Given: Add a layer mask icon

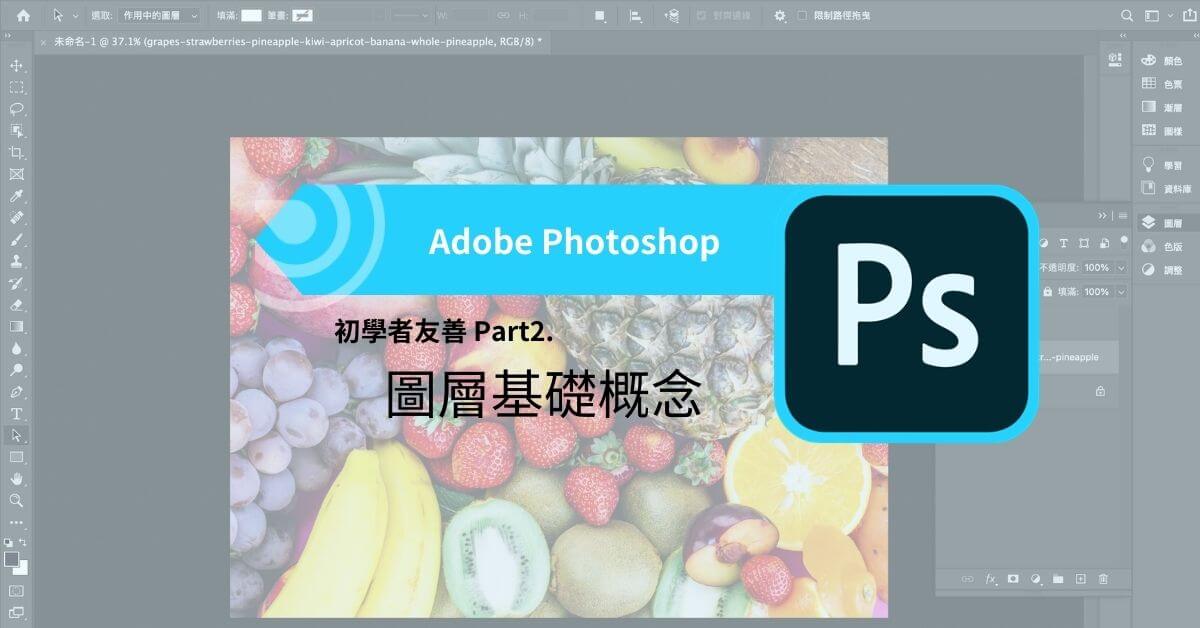Looking at the screenshot, I should coord(1013,578).
